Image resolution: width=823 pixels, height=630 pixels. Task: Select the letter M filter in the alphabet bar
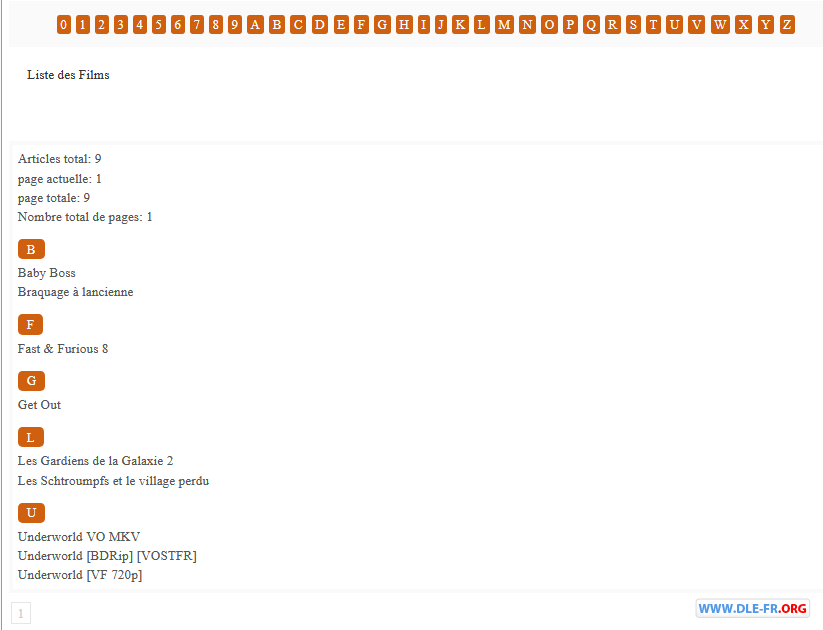[504, 25]
